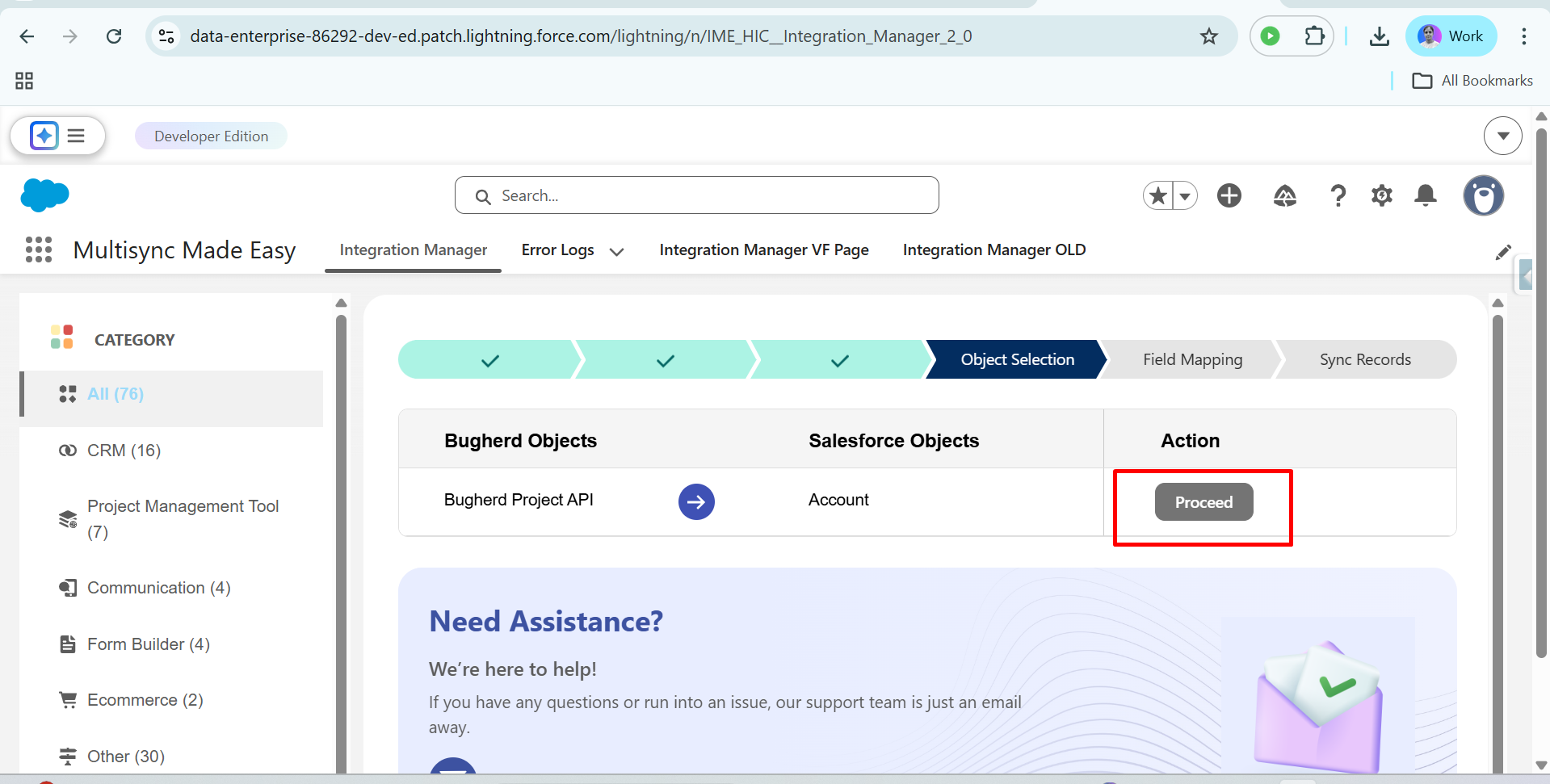Viewport: 1550px width, 784px height.
Task: Expand the Error Logs tab dropdown chevron
Action: click(x=616, y=252)
